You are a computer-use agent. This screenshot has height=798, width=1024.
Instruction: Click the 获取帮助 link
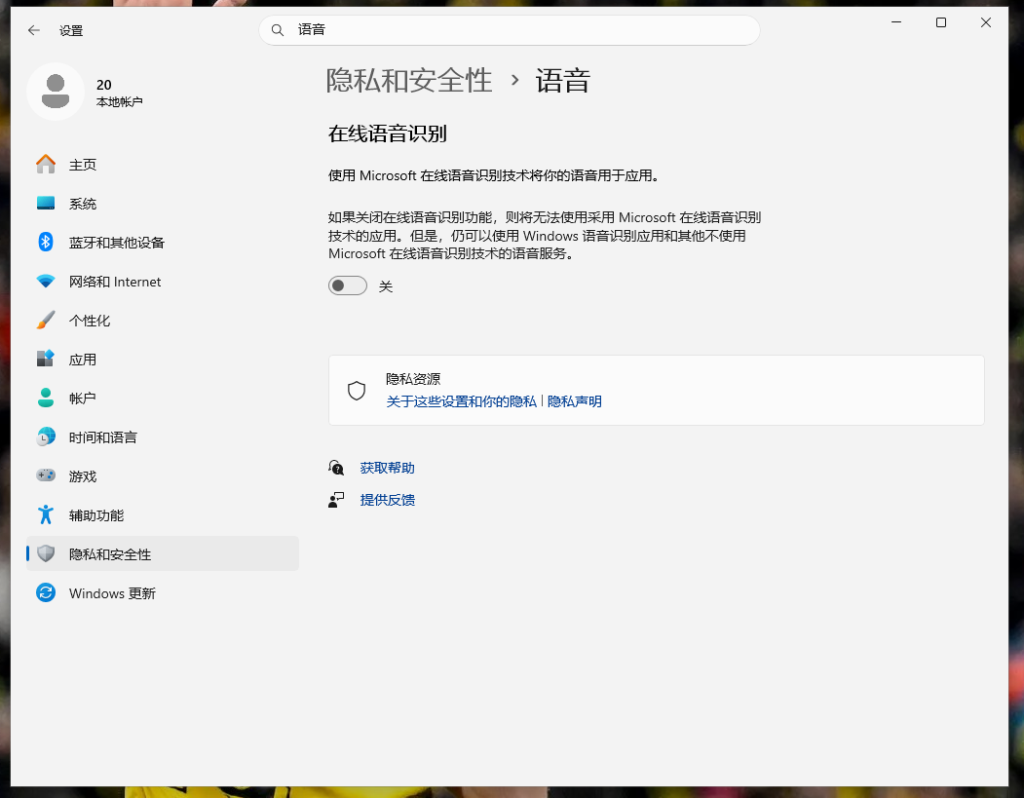387,468
